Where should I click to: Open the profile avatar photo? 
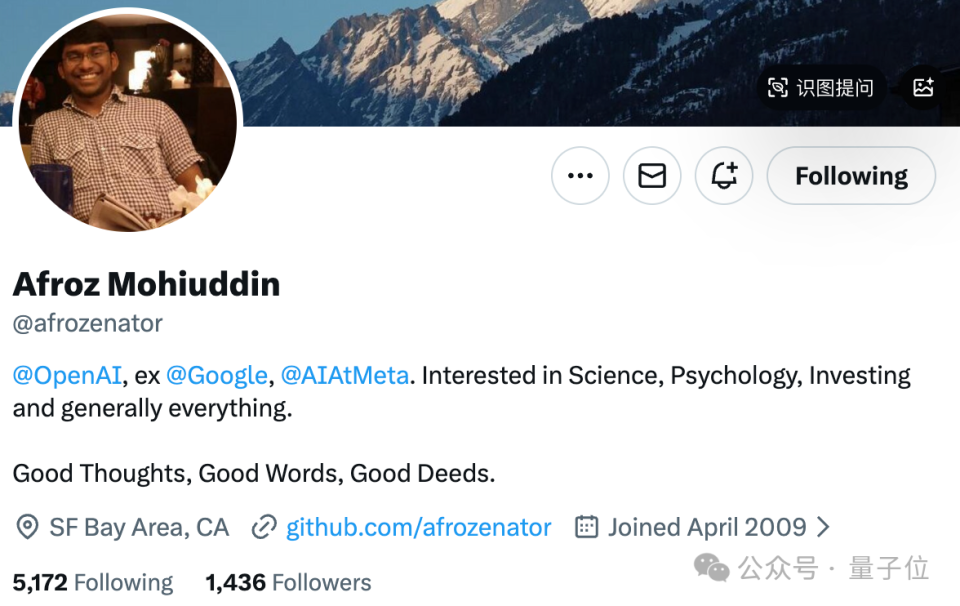(127, 120)
